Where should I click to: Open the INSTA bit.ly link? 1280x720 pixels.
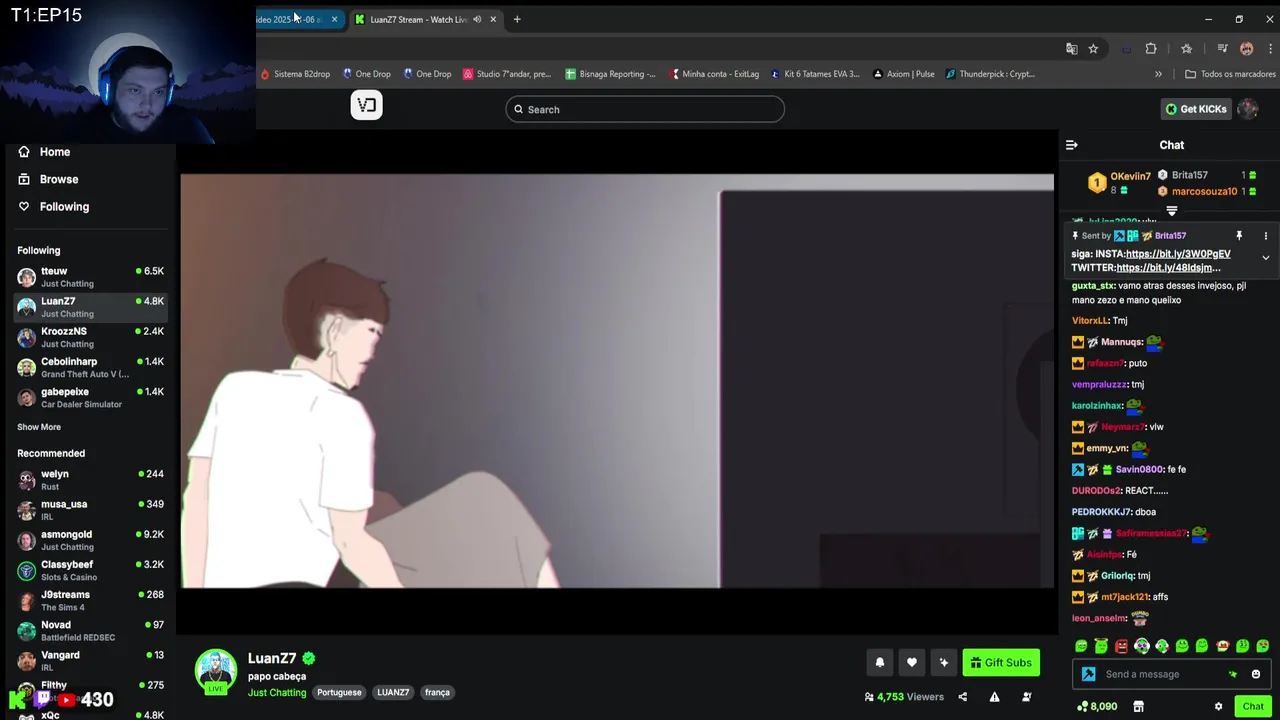pos(1178,254)
